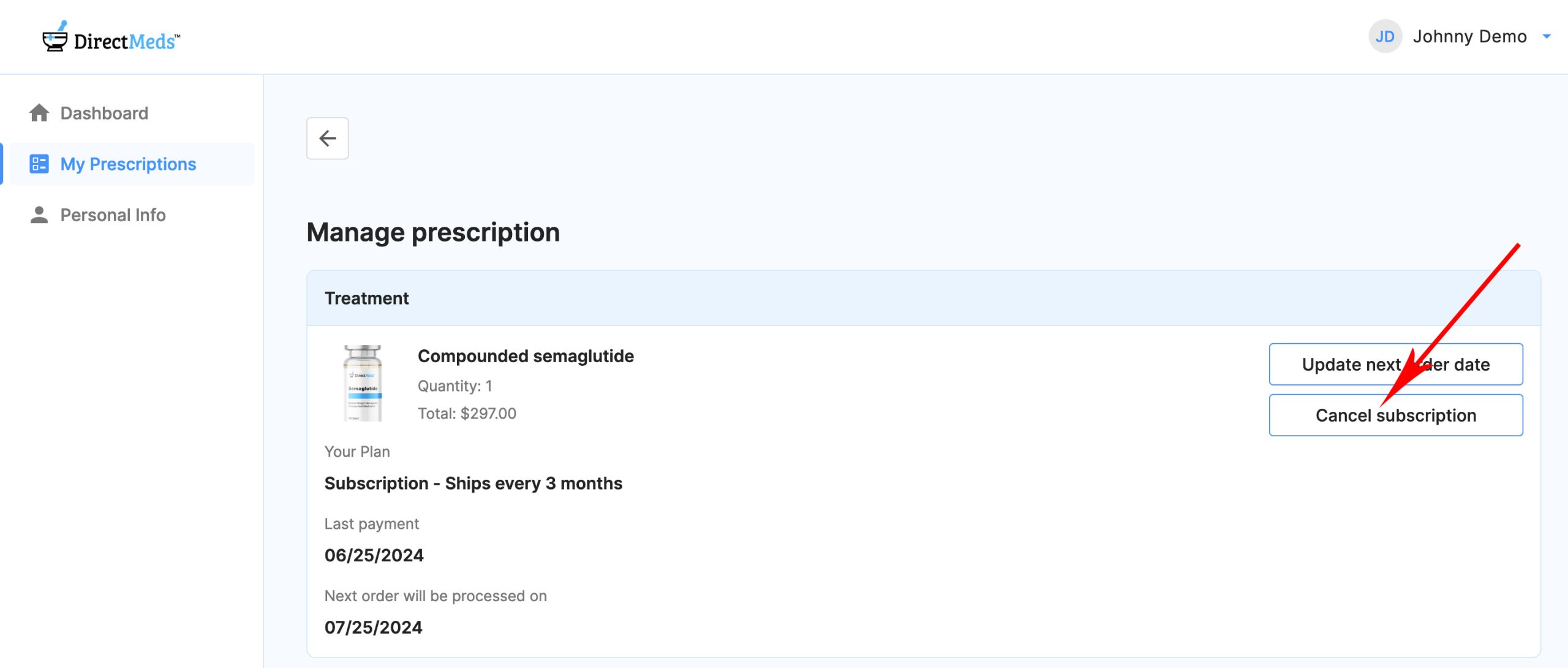Click the My Prescriptions list icon
Image resolution: width=1568 pixels, height=668 pixels.
click(39, 164)
